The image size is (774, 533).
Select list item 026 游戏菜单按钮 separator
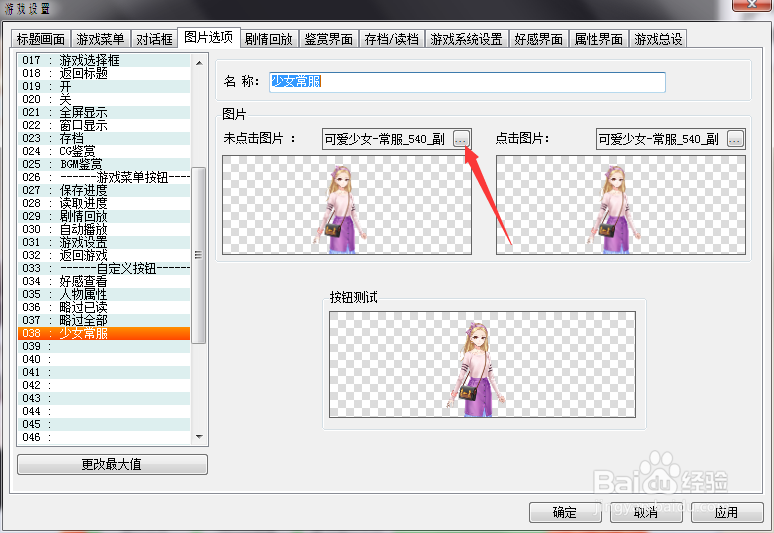104,177
